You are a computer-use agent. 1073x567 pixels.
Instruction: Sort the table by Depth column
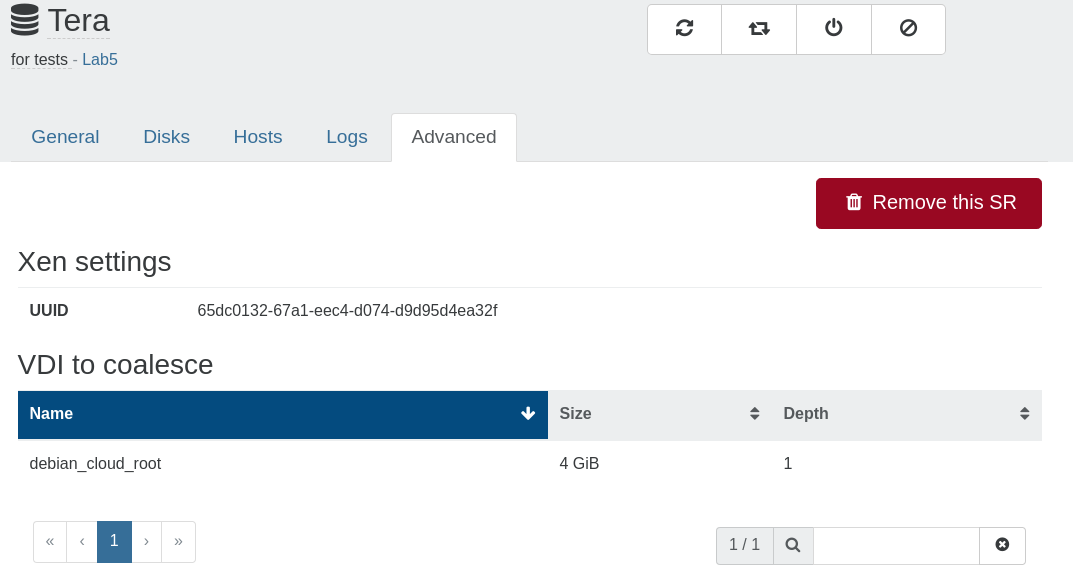pos(907,414)
